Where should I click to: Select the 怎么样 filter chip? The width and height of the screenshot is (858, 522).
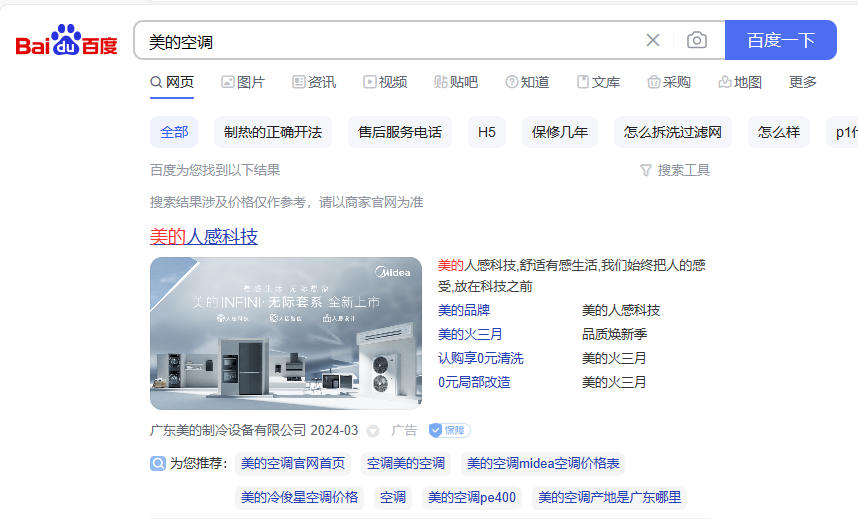[779, 132]
